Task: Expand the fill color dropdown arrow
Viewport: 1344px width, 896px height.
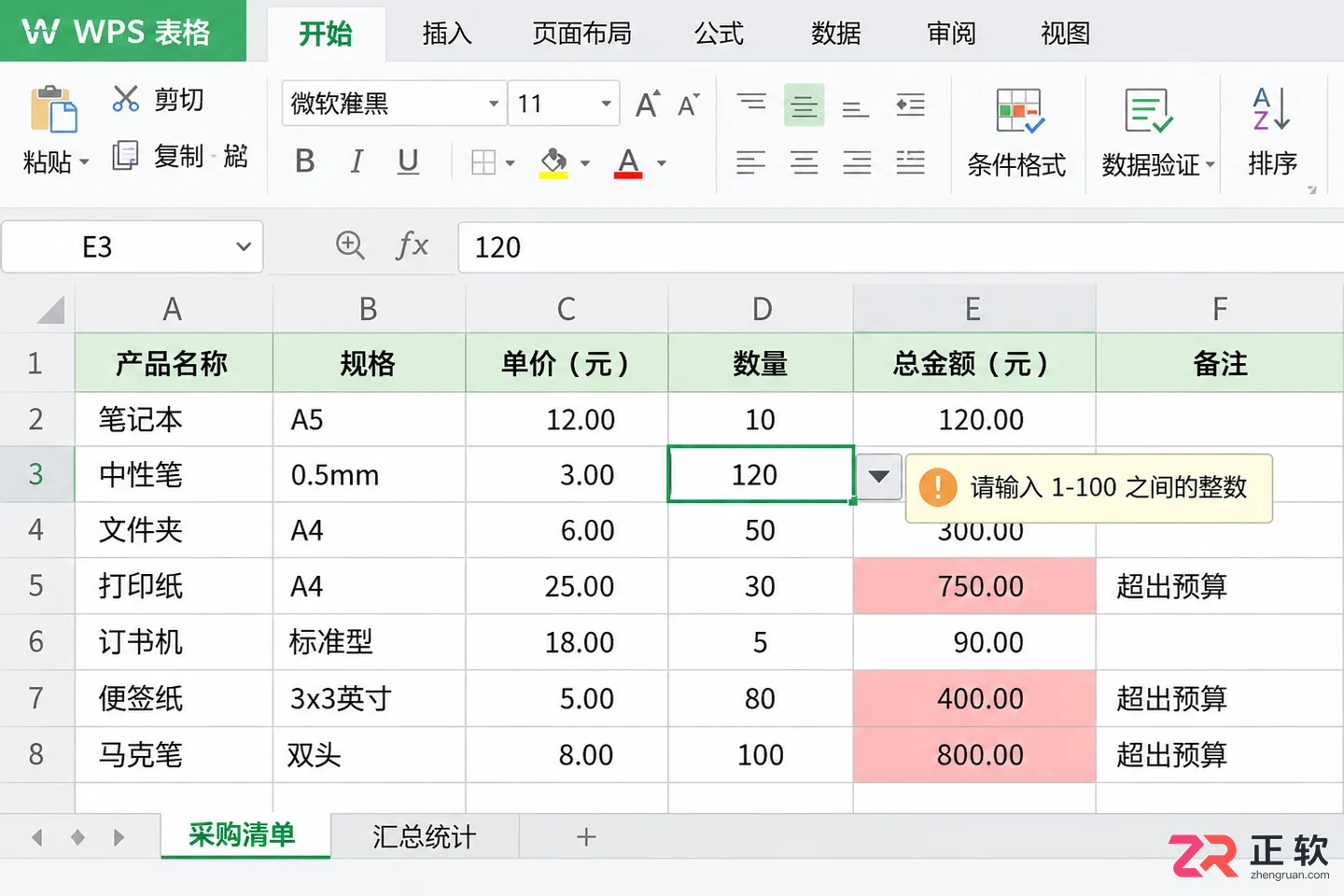Action: pyautogui.click(x=585, y=163)
